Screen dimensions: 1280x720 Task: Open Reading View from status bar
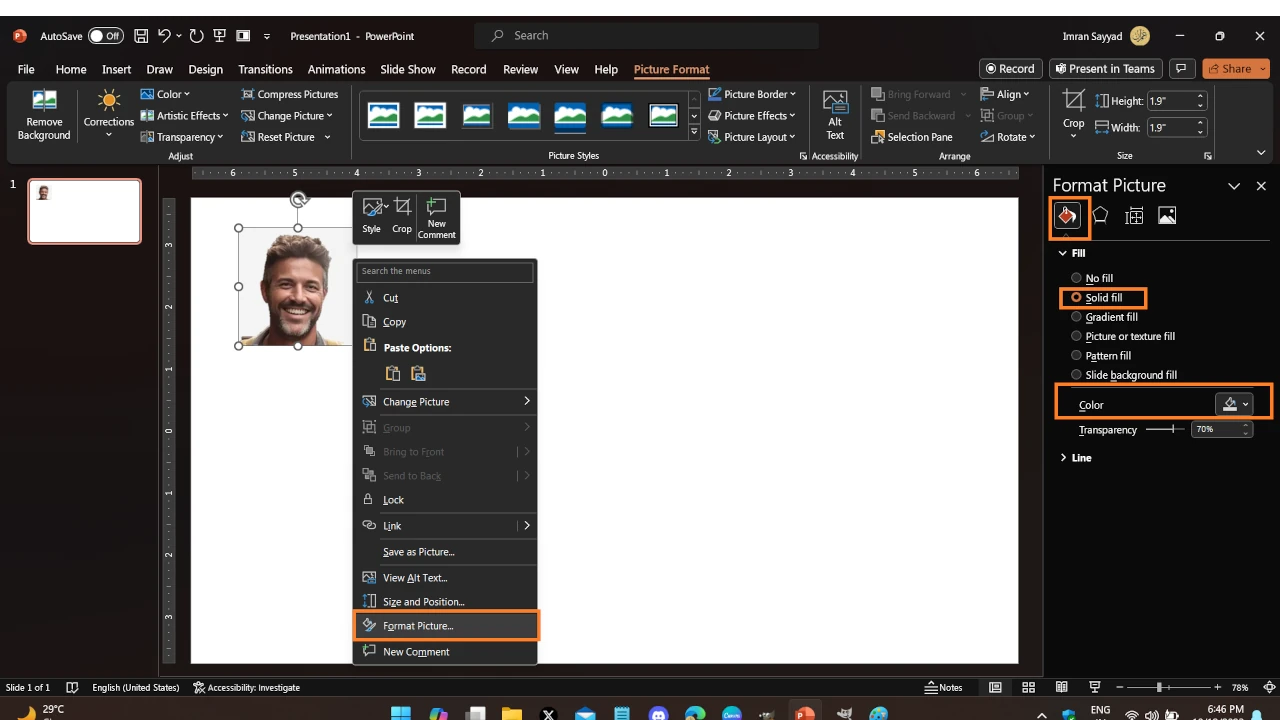[1062, 688]
